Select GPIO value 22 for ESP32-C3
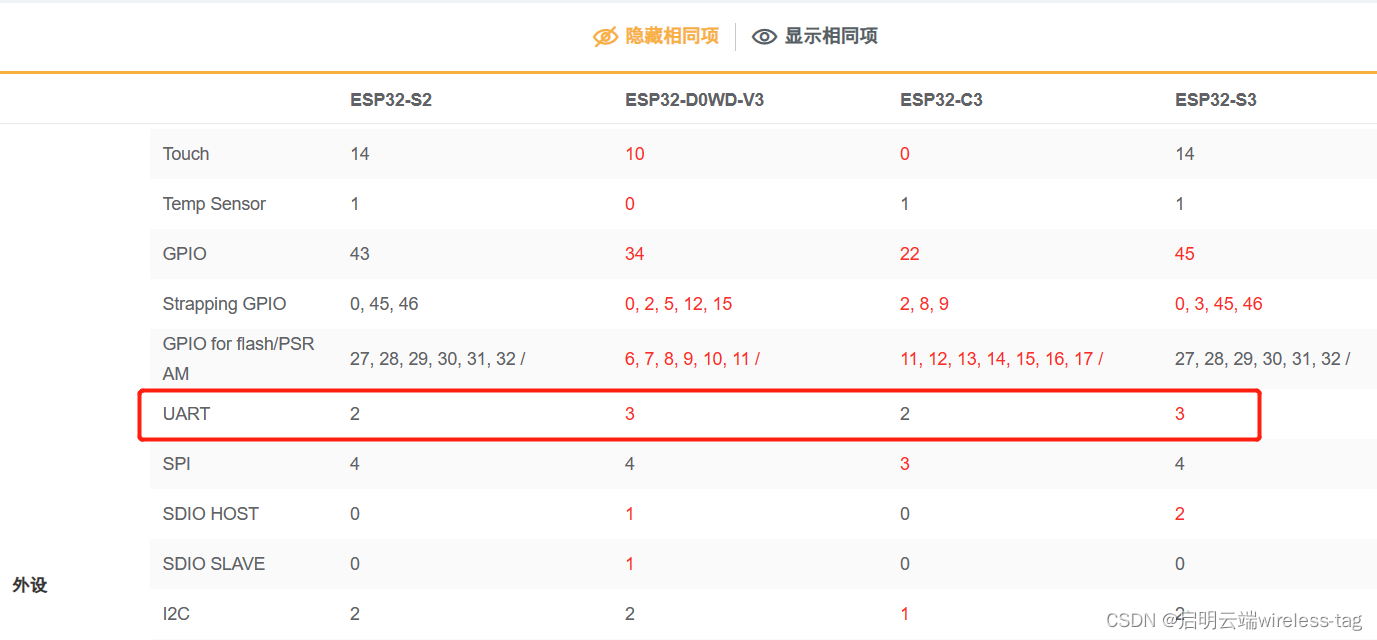The height and width of the screenshot is (640, 1377). click(x=910, y=254)
